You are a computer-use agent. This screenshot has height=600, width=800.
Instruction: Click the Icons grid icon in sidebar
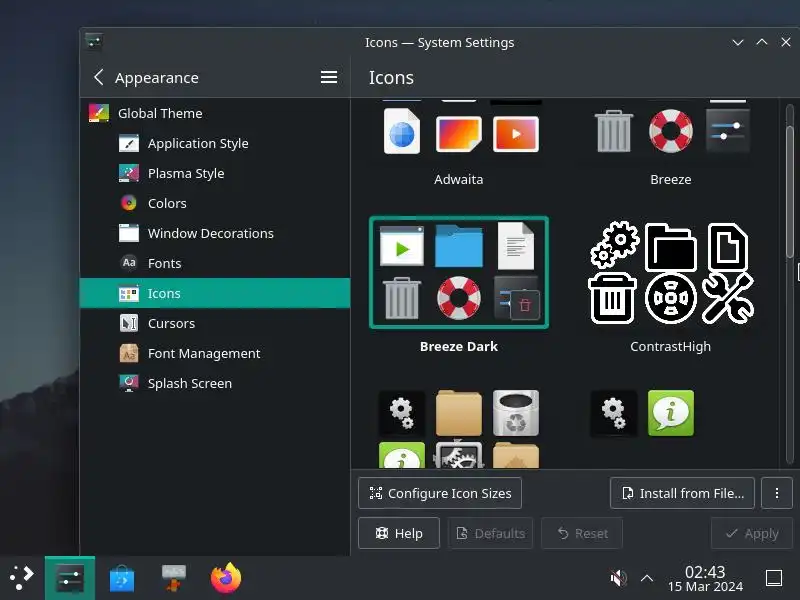coord(129,293)
